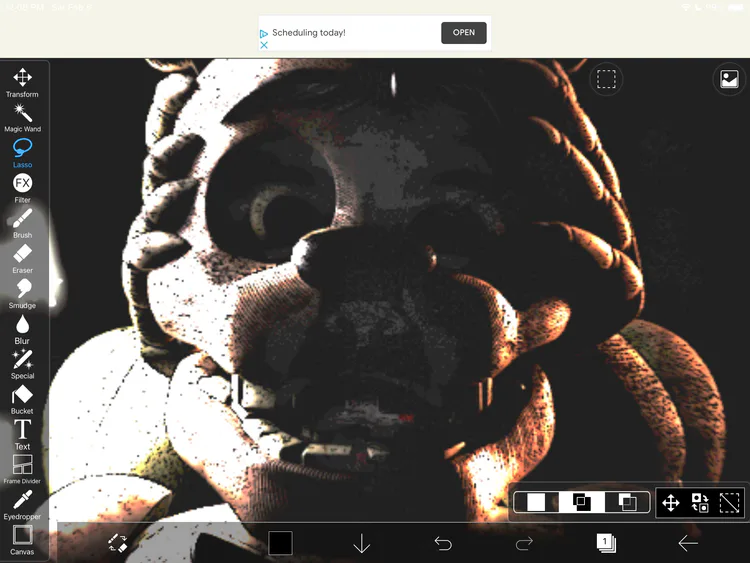Select the Transform tool
Image resolution: width=750 pixels, height=563 pixels.
pyautogui.click(x=22, y=82)
